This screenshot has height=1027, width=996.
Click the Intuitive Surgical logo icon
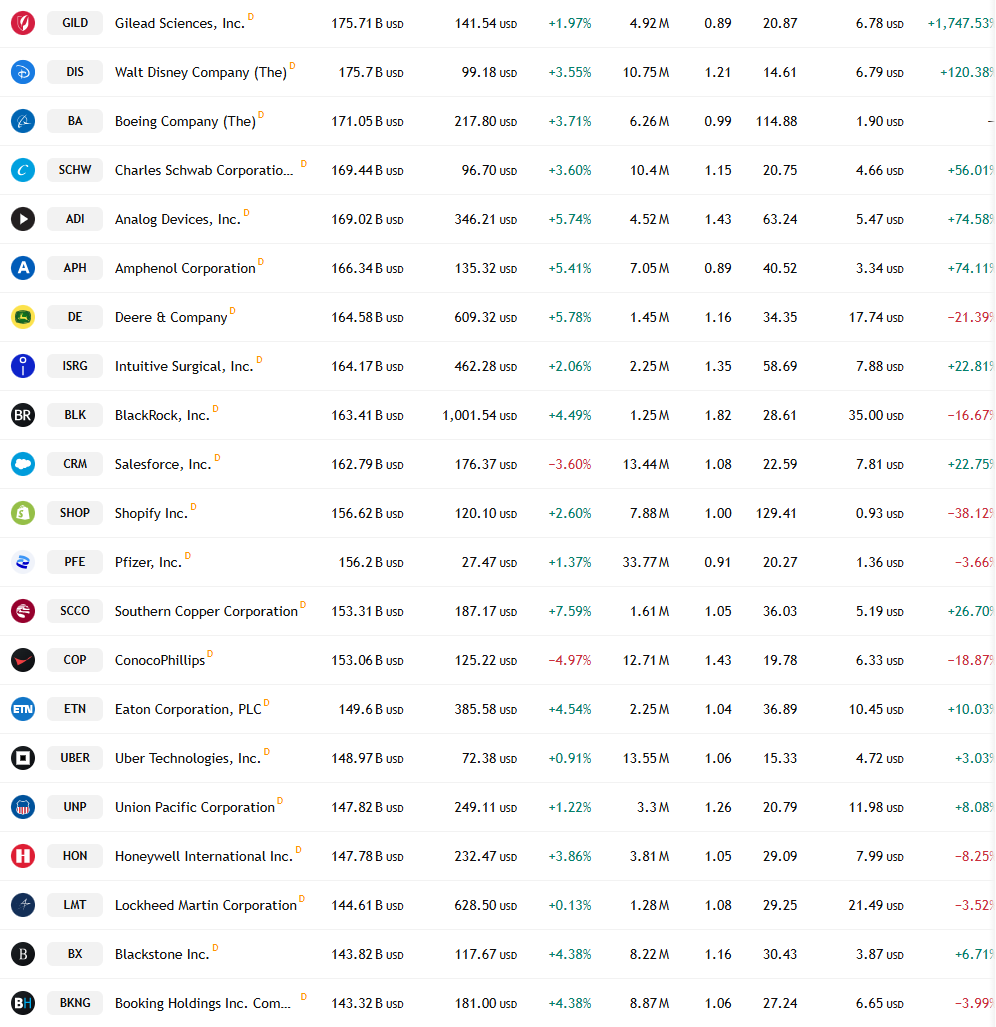click(23, 366)
